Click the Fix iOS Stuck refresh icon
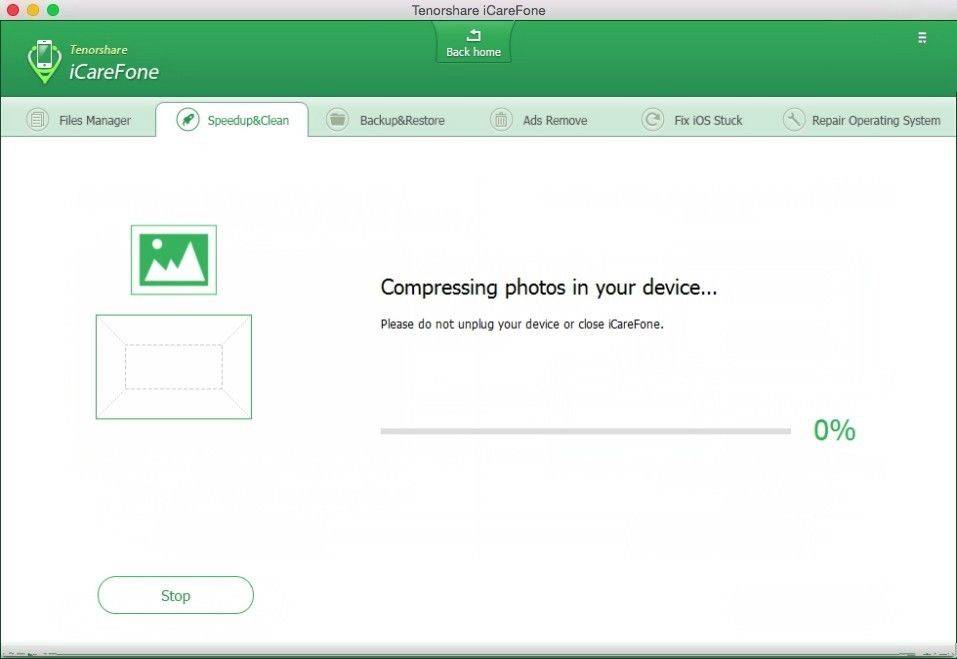 652,120
